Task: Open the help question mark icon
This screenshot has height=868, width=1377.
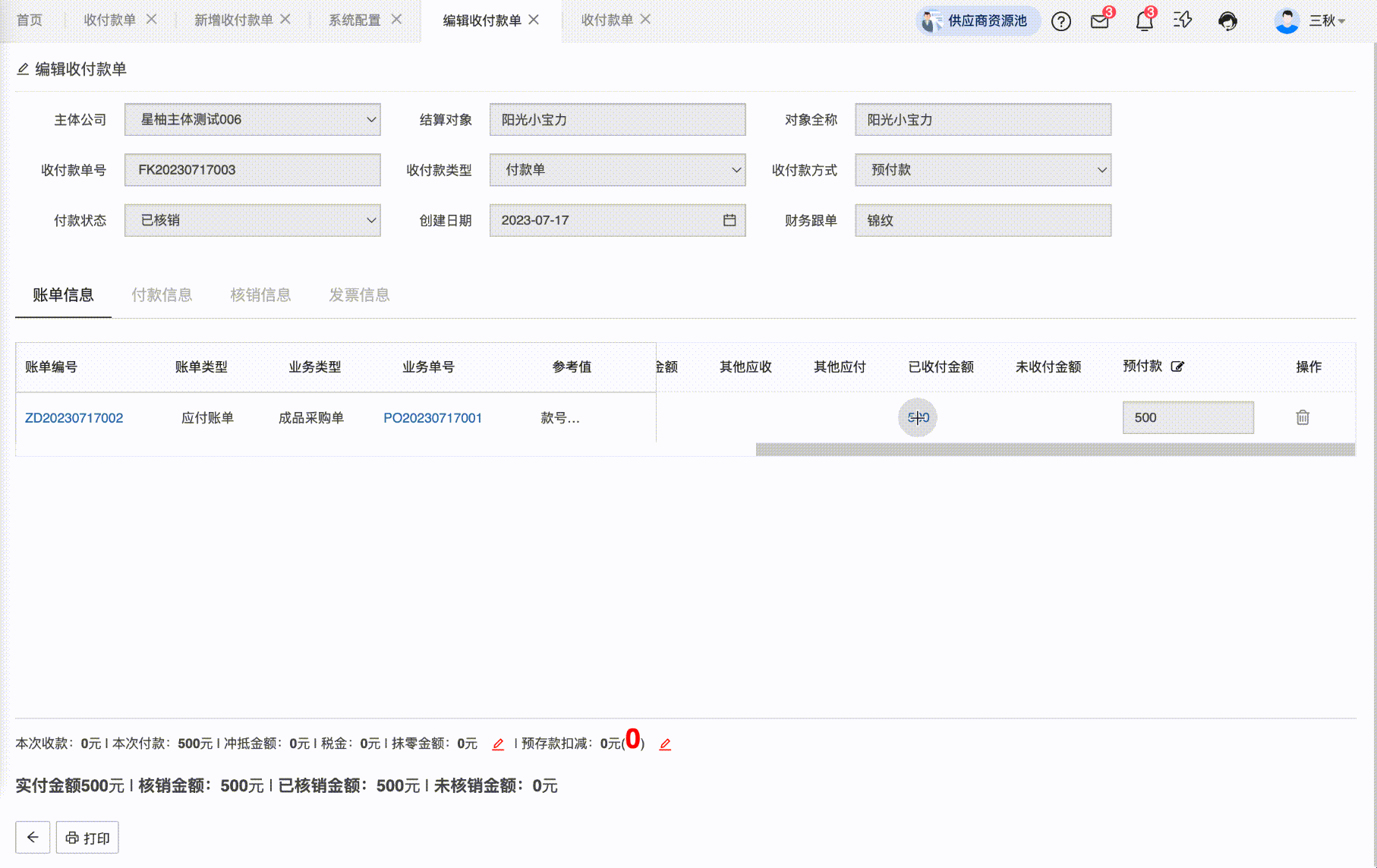Action: point(1060,21)
